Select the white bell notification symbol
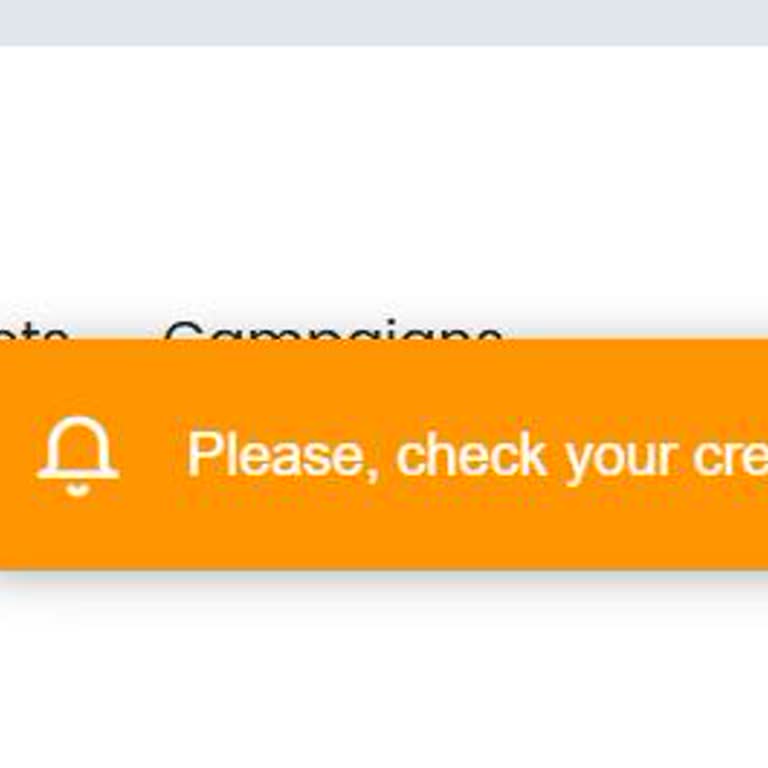Screen dimensions: 768x768 (x=78, y=456)
